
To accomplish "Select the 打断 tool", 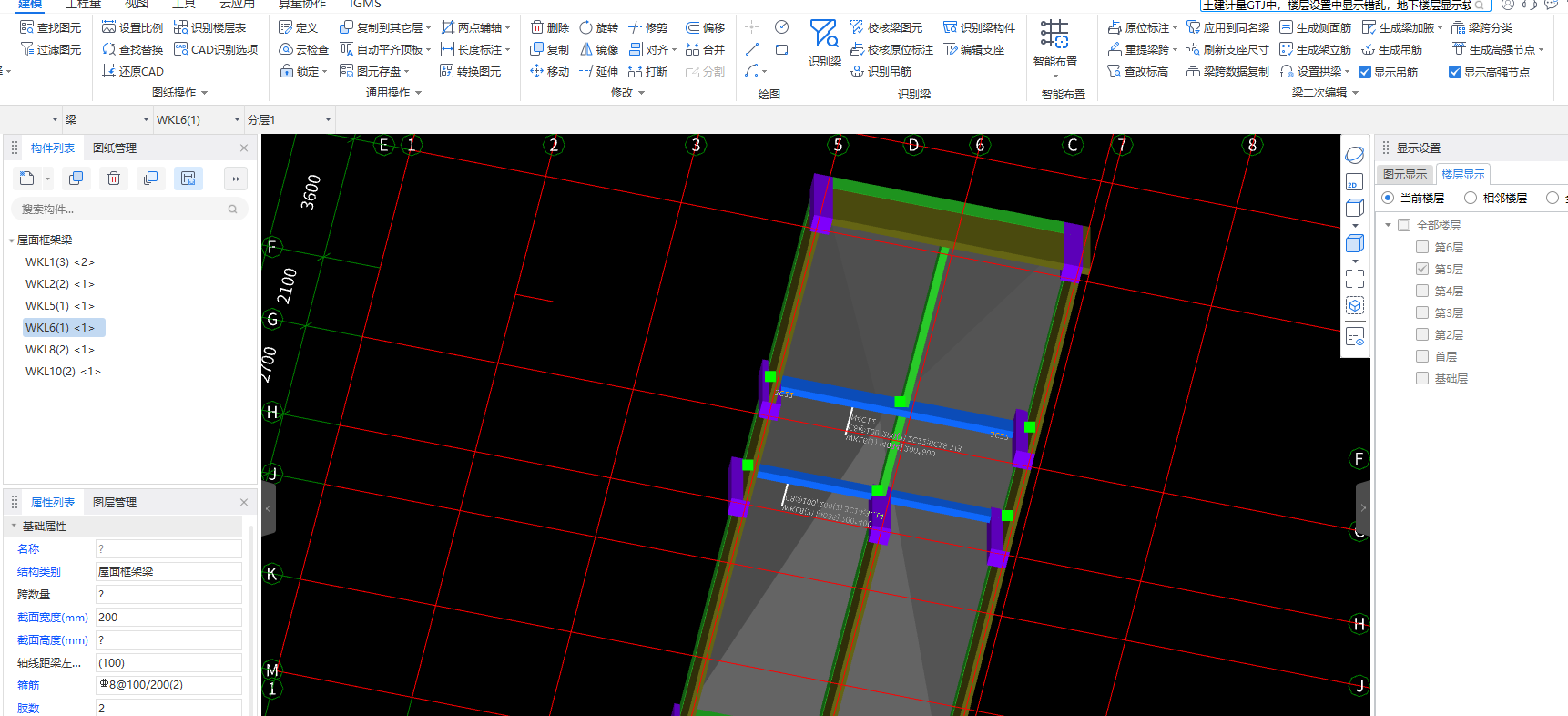I will point(647,71).
